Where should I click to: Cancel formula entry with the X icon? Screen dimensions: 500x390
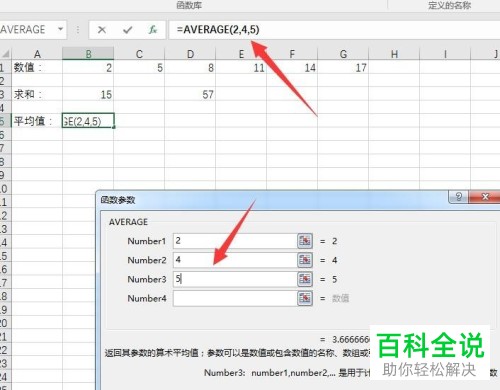102,30
